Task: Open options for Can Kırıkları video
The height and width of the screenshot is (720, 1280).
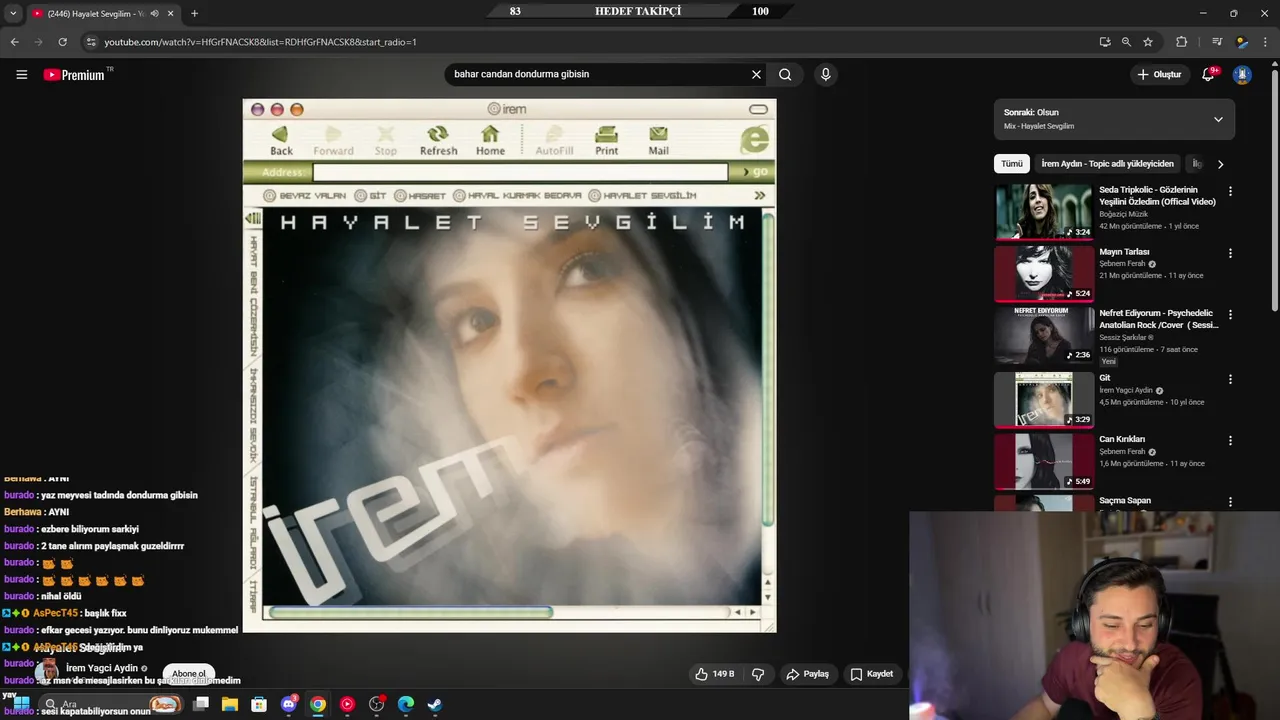Action: [x=1230, y=440]
